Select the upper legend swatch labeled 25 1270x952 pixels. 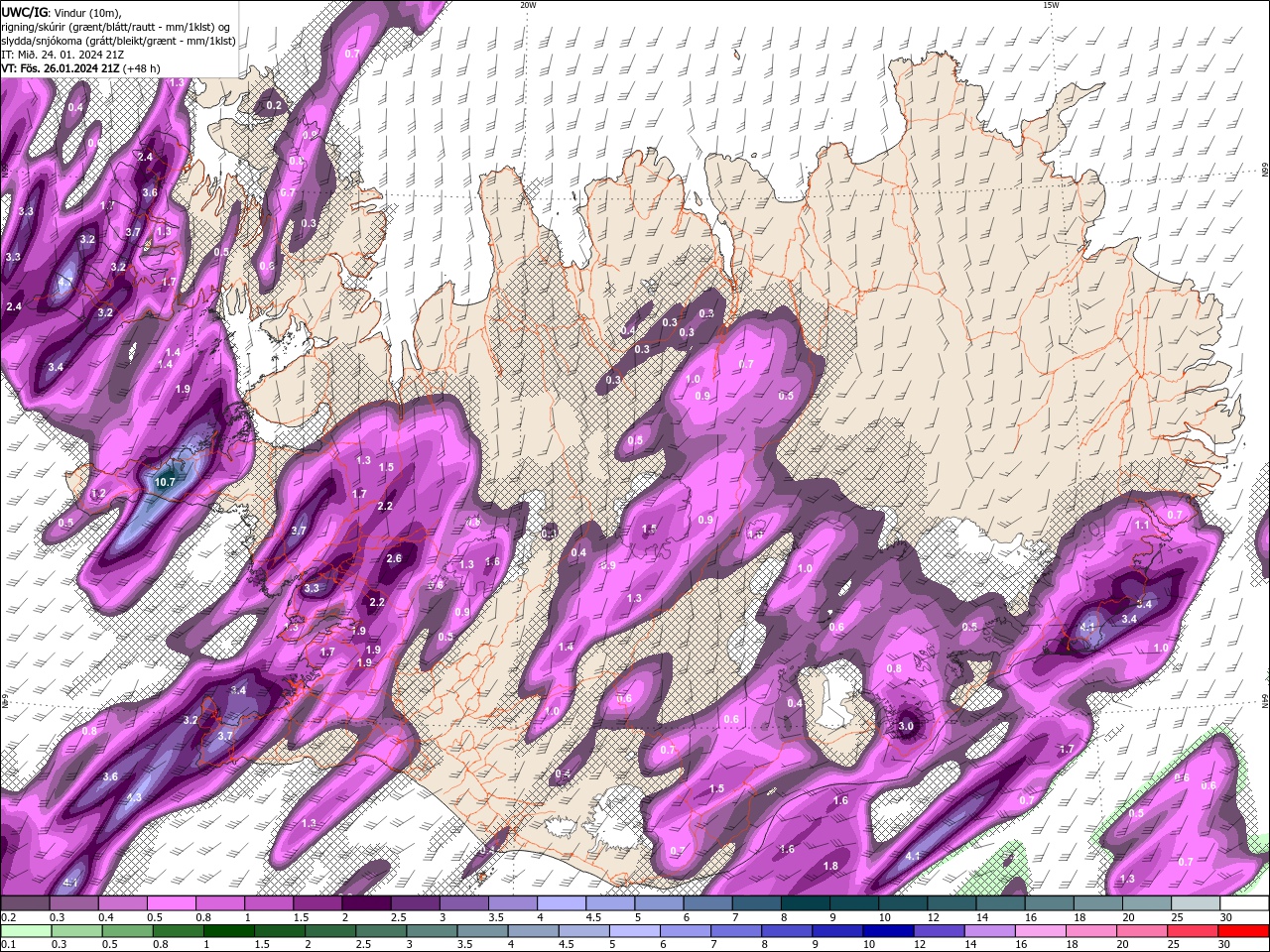tap(1197, 903)
